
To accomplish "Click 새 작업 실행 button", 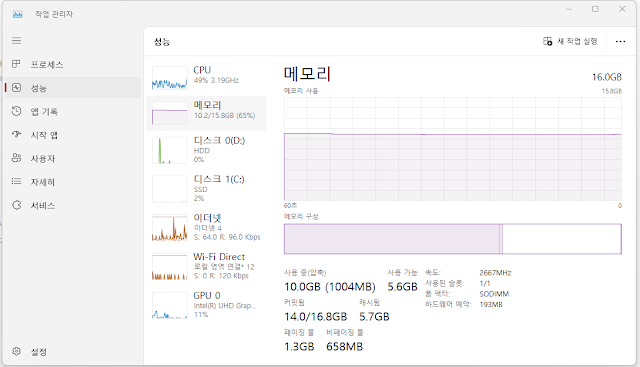I will point(570,41).
